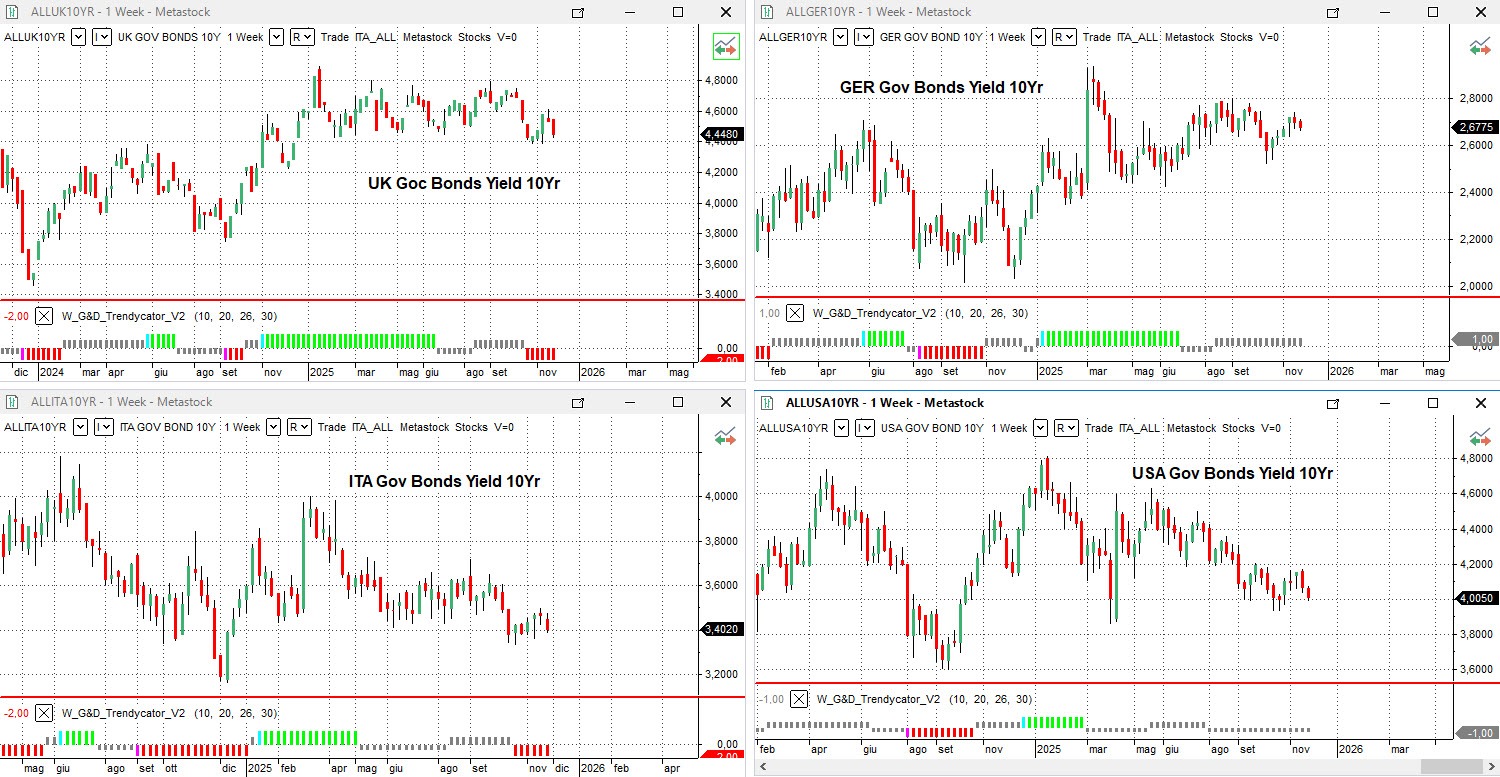1500x777 pixels.
Task: Open the ALLUK10YR symbol dropdown
Action: 78,37
